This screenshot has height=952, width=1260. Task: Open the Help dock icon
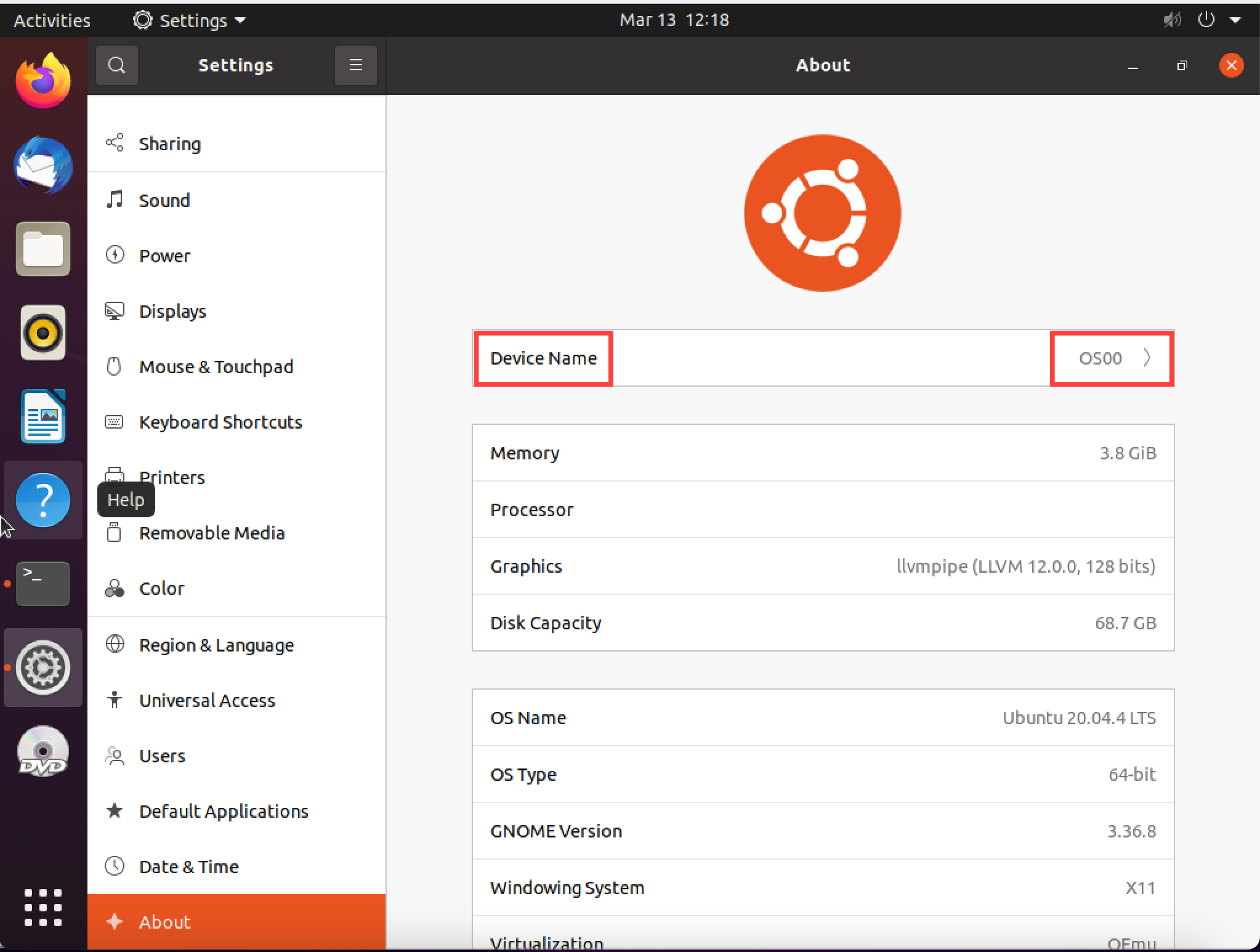43,500
